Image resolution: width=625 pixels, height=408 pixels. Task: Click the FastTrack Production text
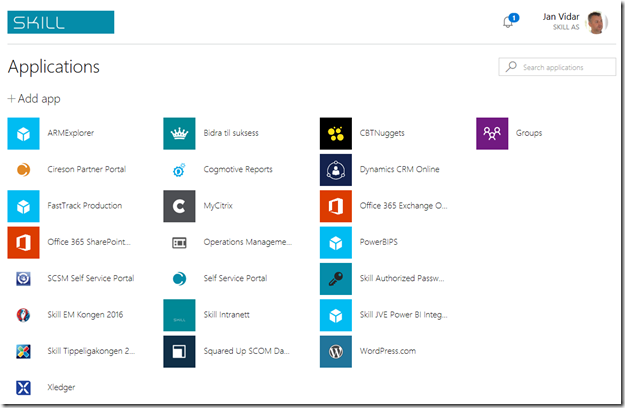click(85, 206)
